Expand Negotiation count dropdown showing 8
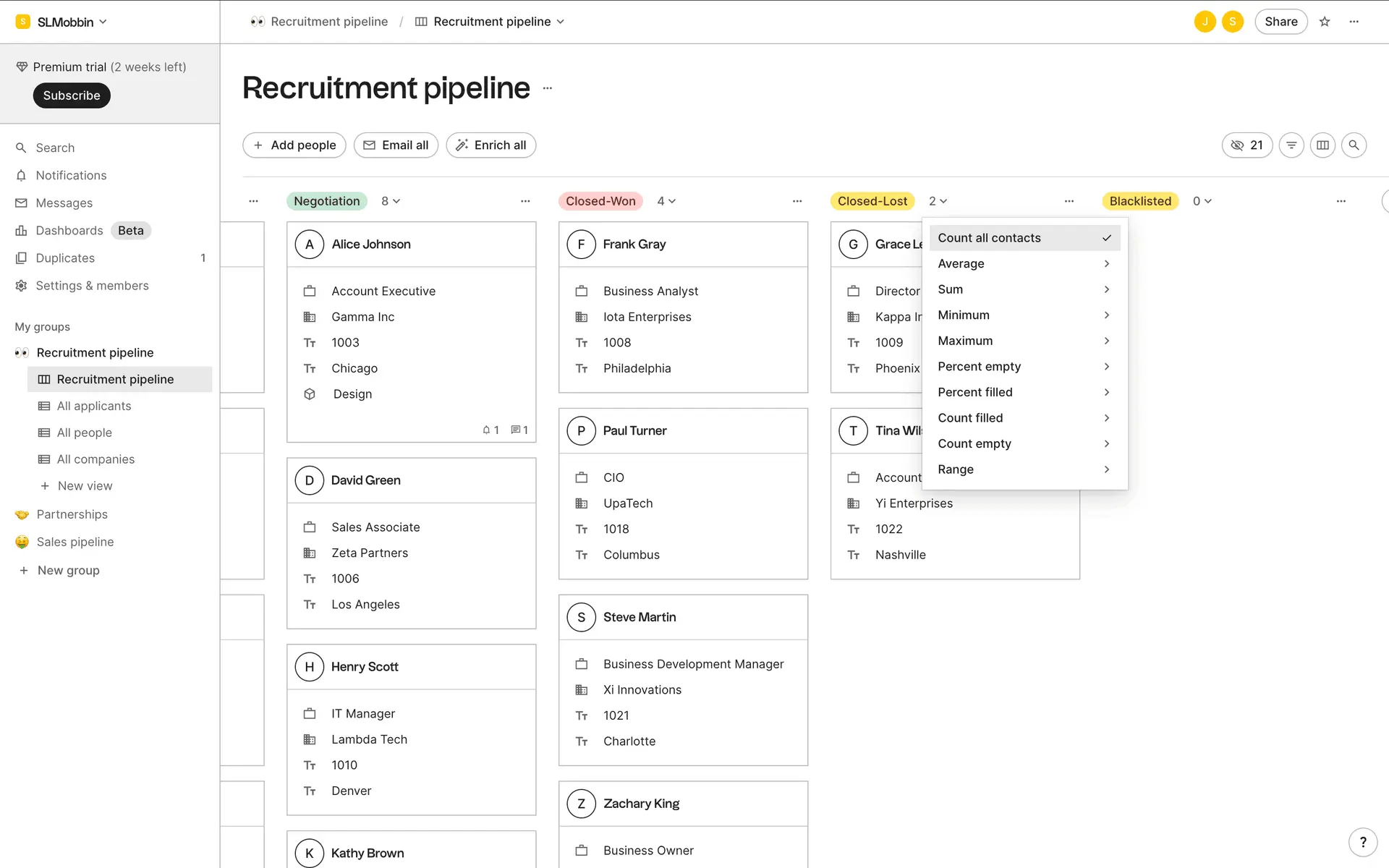1389x868 pixels. pos(391,201)
